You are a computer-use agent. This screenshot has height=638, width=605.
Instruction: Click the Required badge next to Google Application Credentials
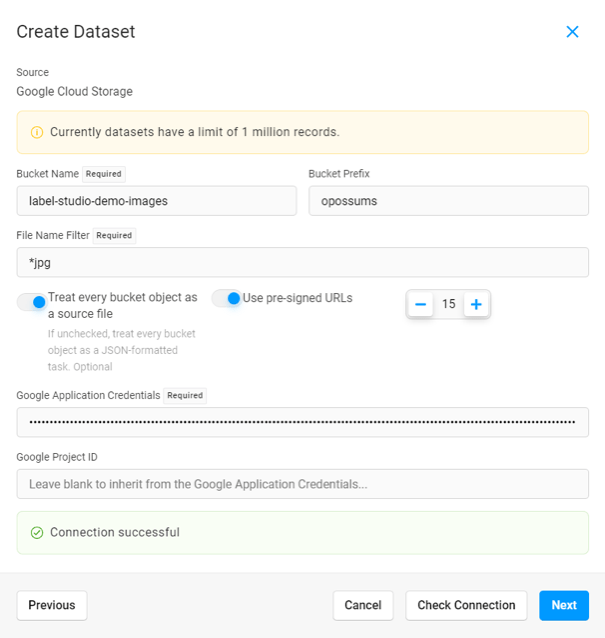point(185,395)
